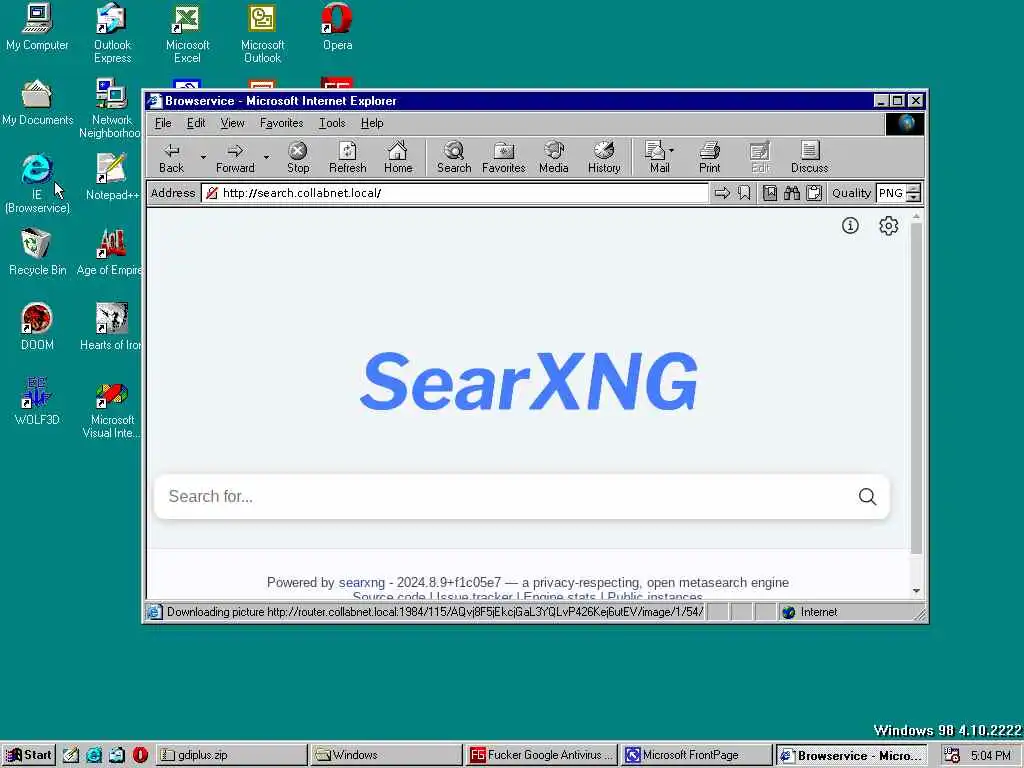Open the Favorites toolbar button

click(x=504, y=158)
